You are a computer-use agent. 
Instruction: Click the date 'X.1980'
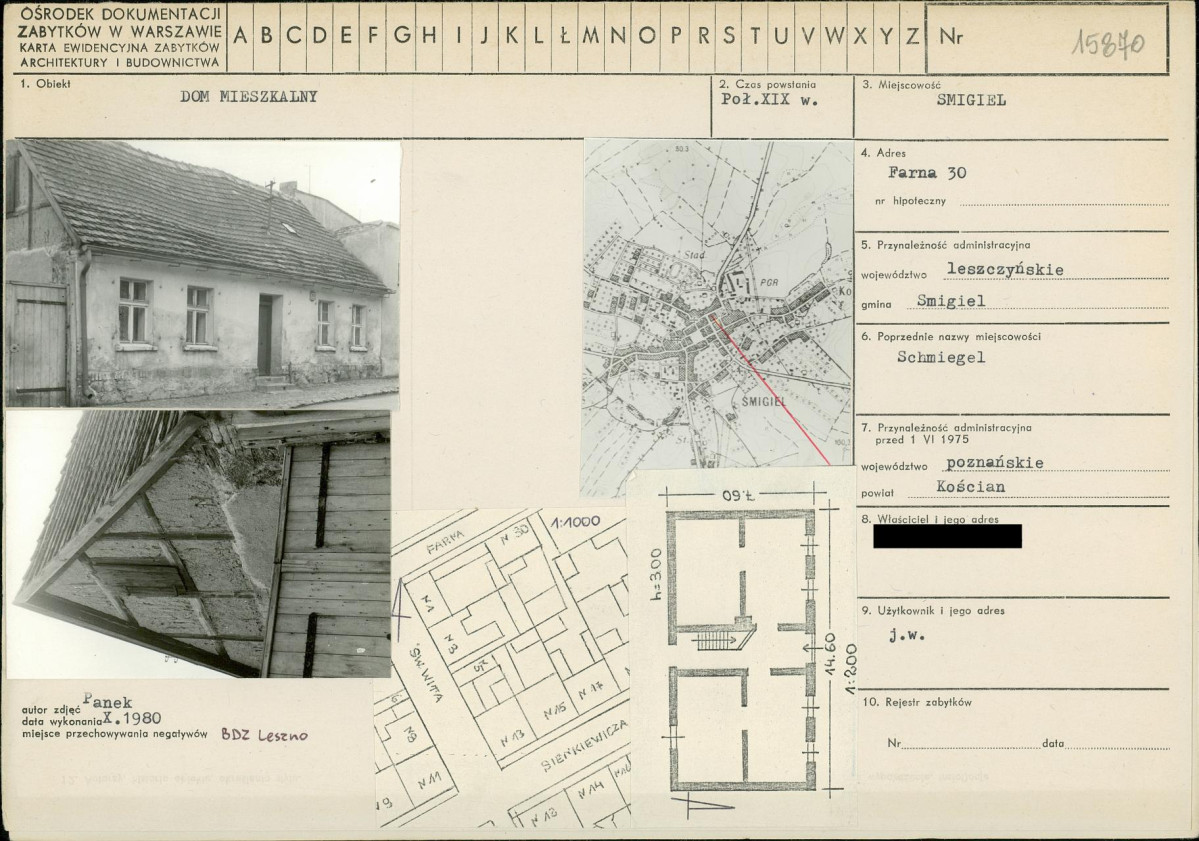[x=132, y=718]
